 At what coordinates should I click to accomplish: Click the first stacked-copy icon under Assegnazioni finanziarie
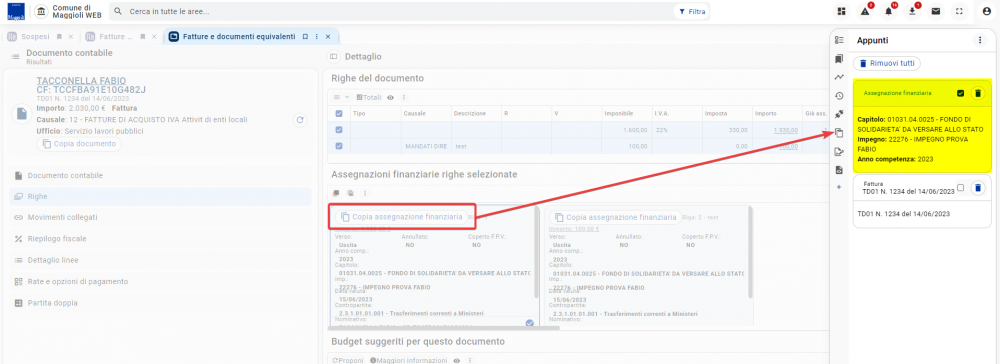pos(337,193)
